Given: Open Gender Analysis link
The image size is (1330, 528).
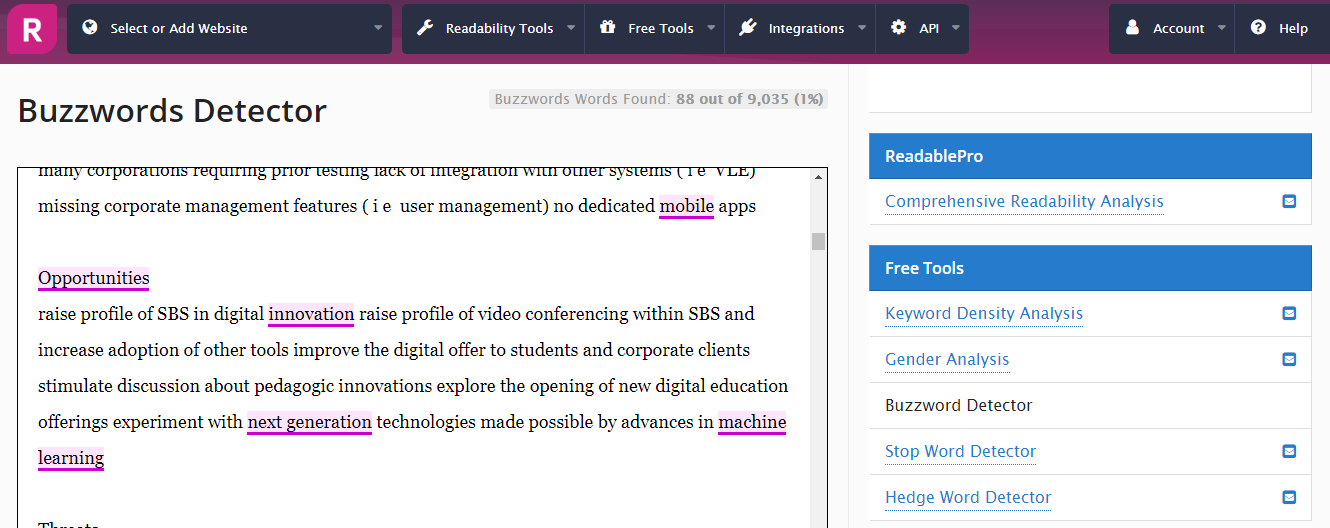Looking at the screenshot, I should (x=947, y=360).
